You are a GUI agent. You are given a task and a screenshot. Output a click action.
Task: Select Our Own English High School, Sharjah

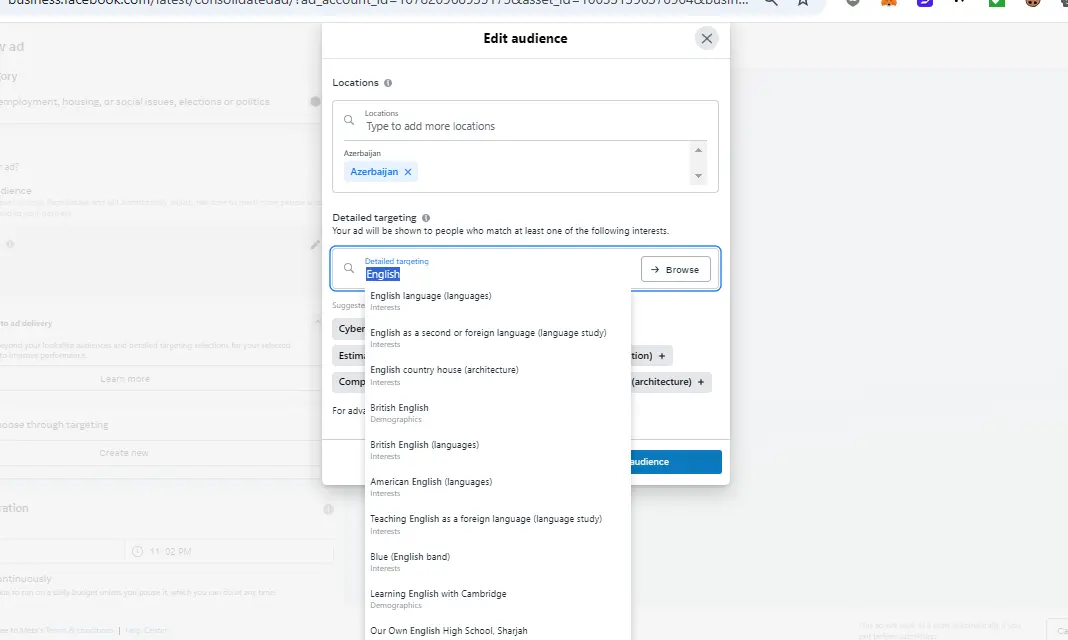coord(498,630)
